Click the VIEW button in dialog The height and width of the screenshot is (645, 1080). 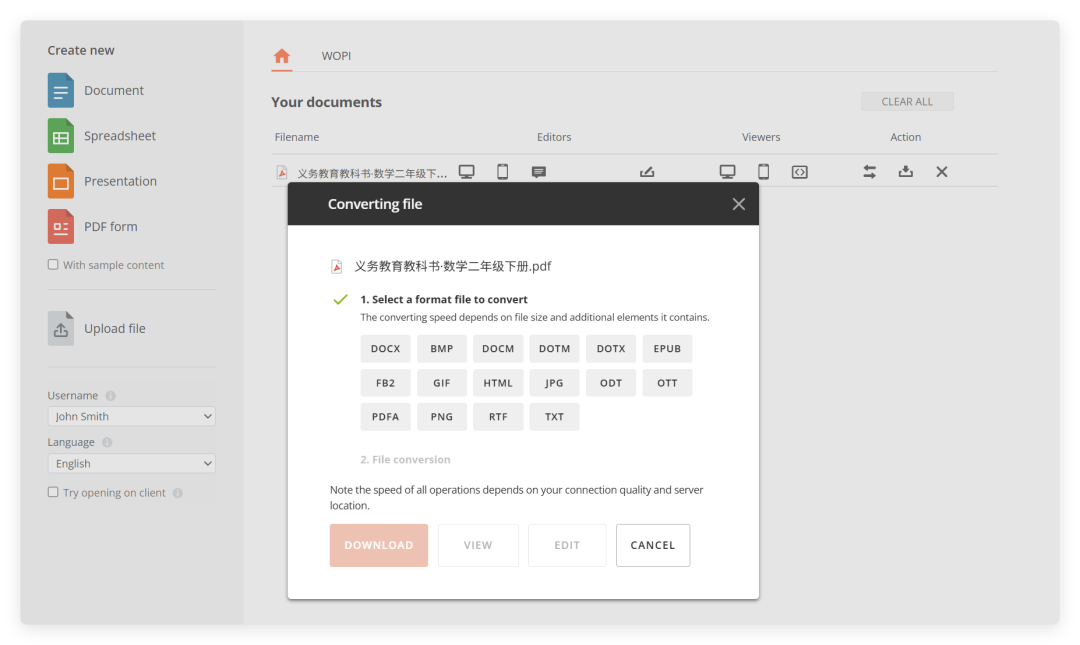tap(478, 545)
